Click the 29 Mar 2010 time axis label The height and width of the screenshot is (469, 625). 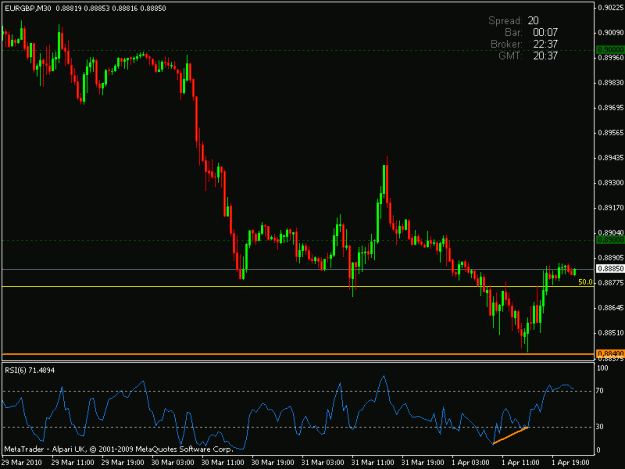pos(22,463)
